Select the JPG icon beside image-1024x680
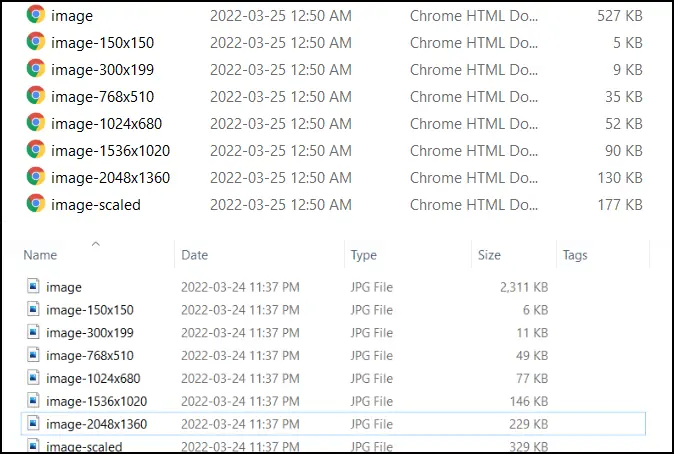Viewport: 674px width, 454px height. click(x=33, y=378)
